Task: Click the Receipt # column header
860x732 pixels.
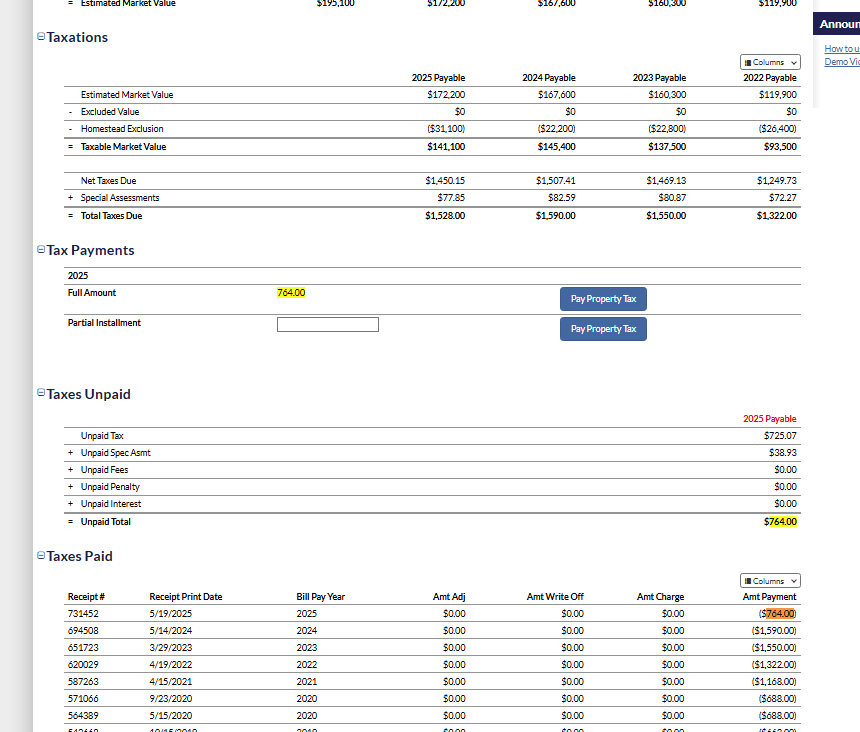Action: tap(87, 597)
